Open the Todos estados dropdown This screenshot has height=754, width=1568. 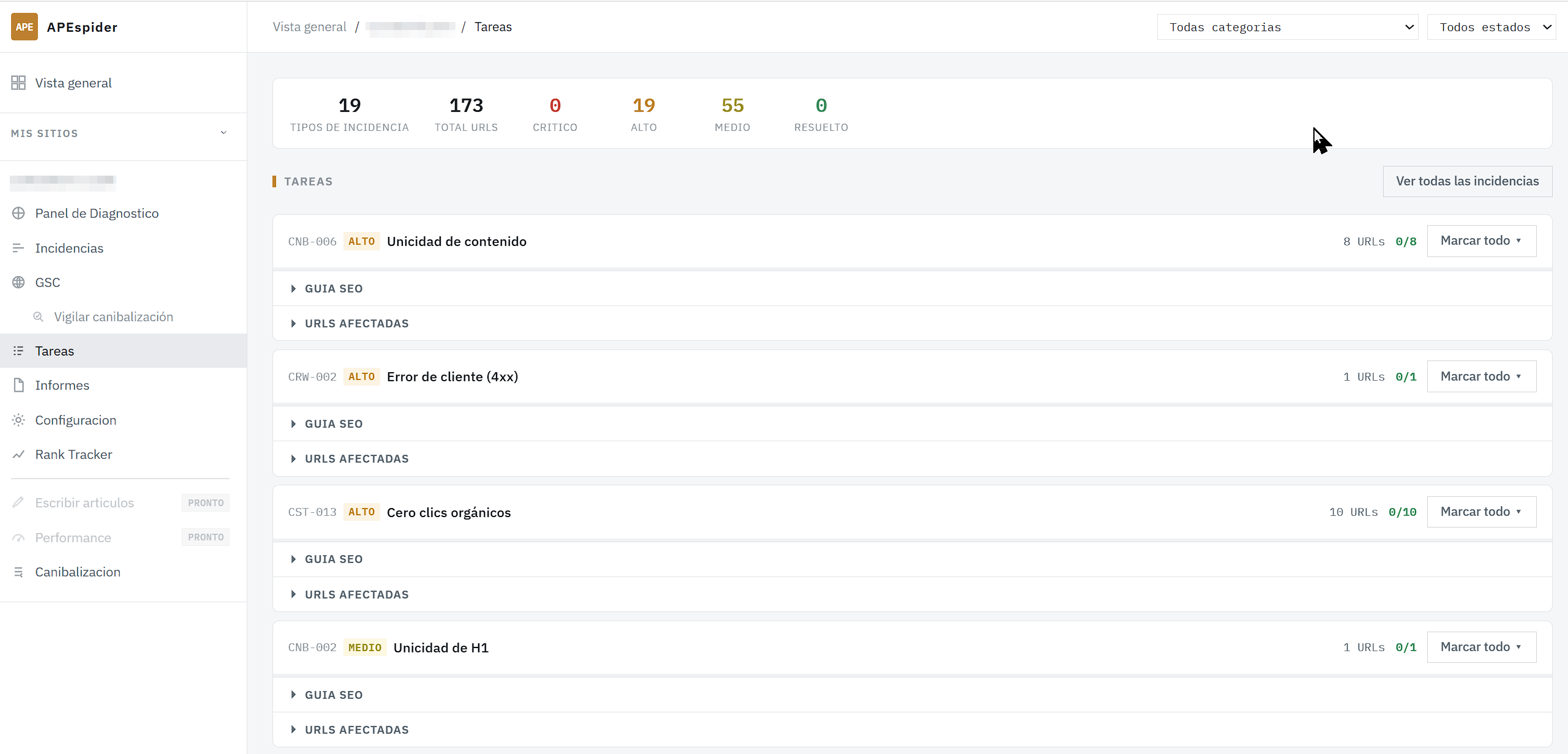[x=1491, y=27]
